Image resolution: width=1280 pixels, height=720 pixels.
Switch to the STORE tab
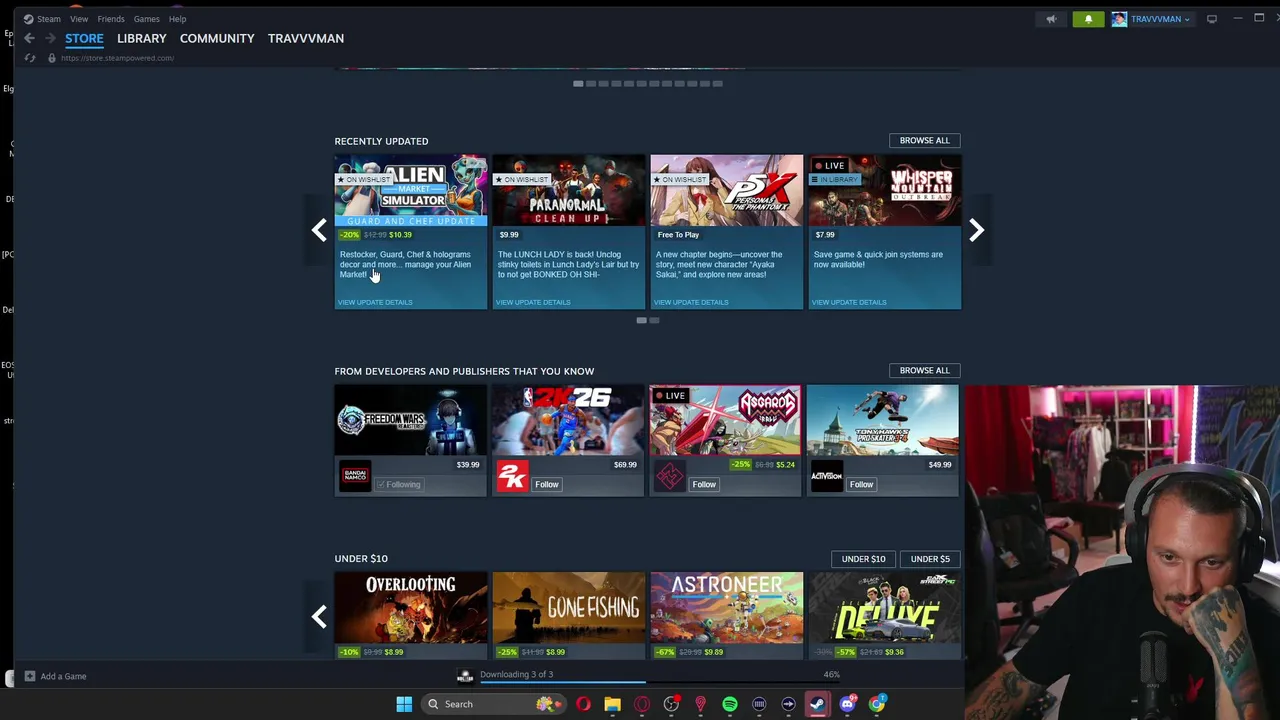[84, 38]
